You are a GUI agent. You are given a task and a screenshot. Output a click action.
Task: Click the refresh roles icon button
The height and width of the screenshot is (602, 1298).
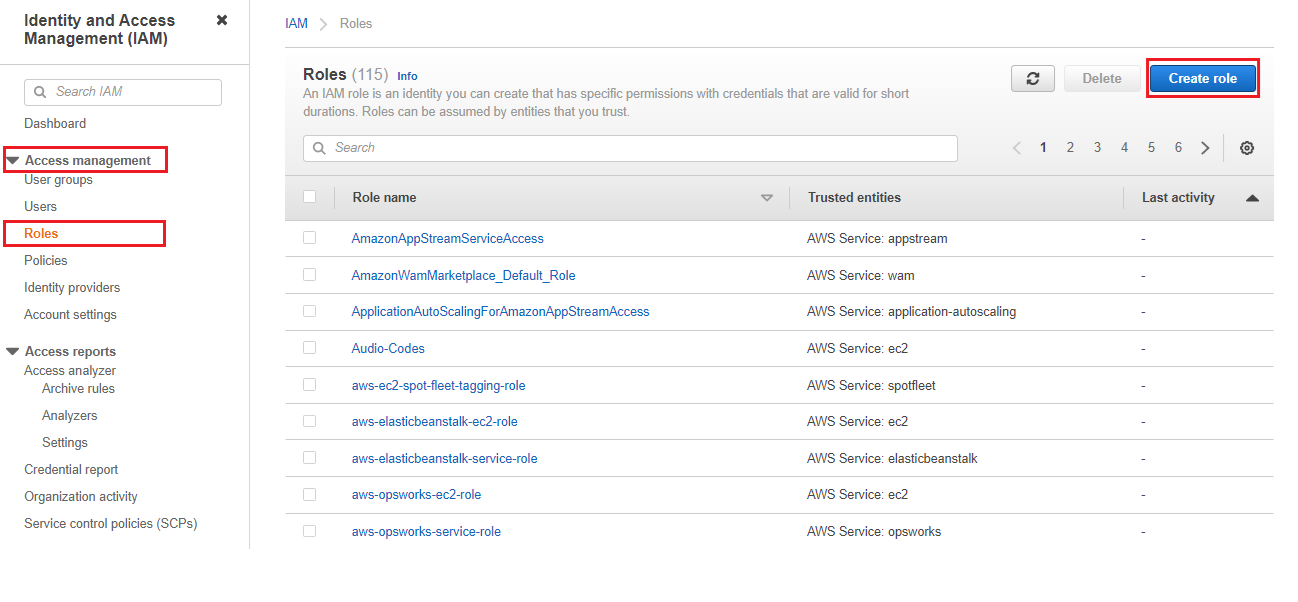pos(1033,79)
